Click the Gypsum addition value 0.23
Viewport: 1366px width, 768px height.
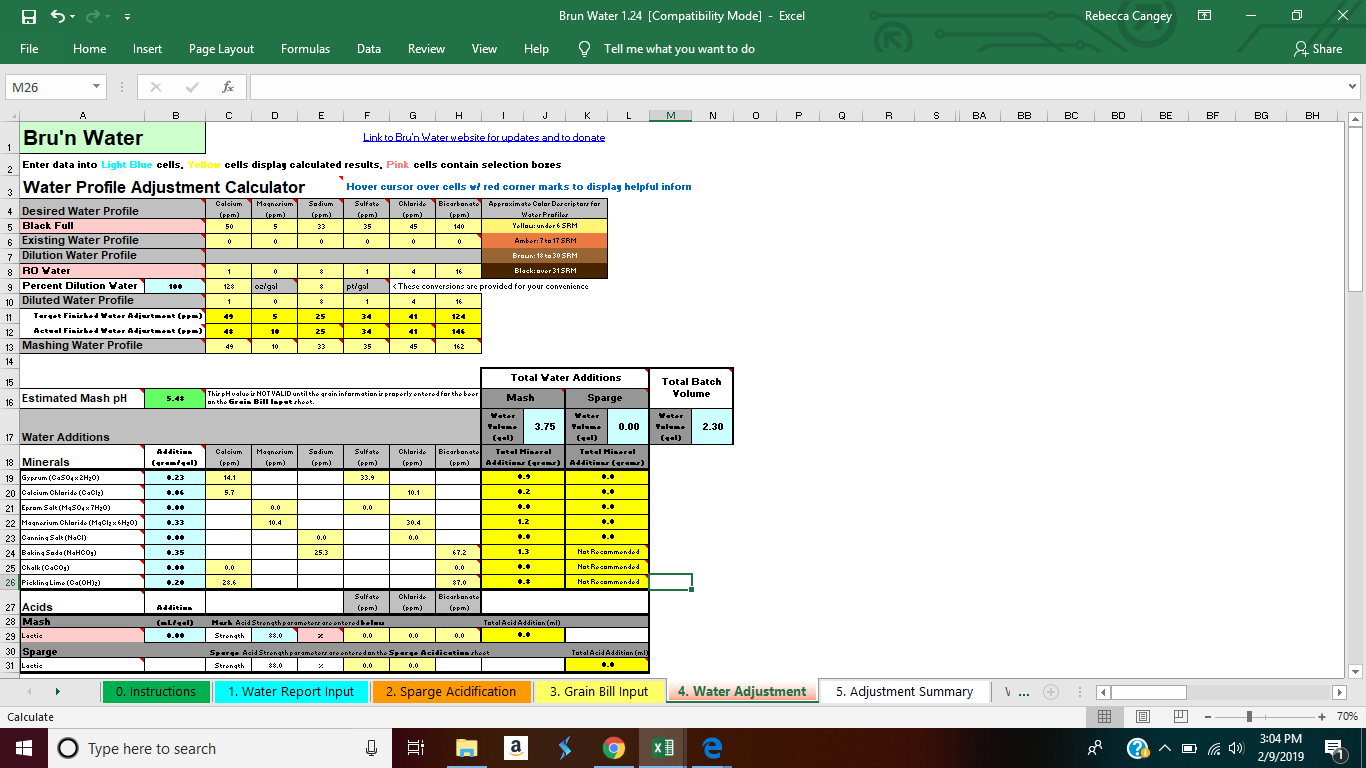click(x=175, y=477)
